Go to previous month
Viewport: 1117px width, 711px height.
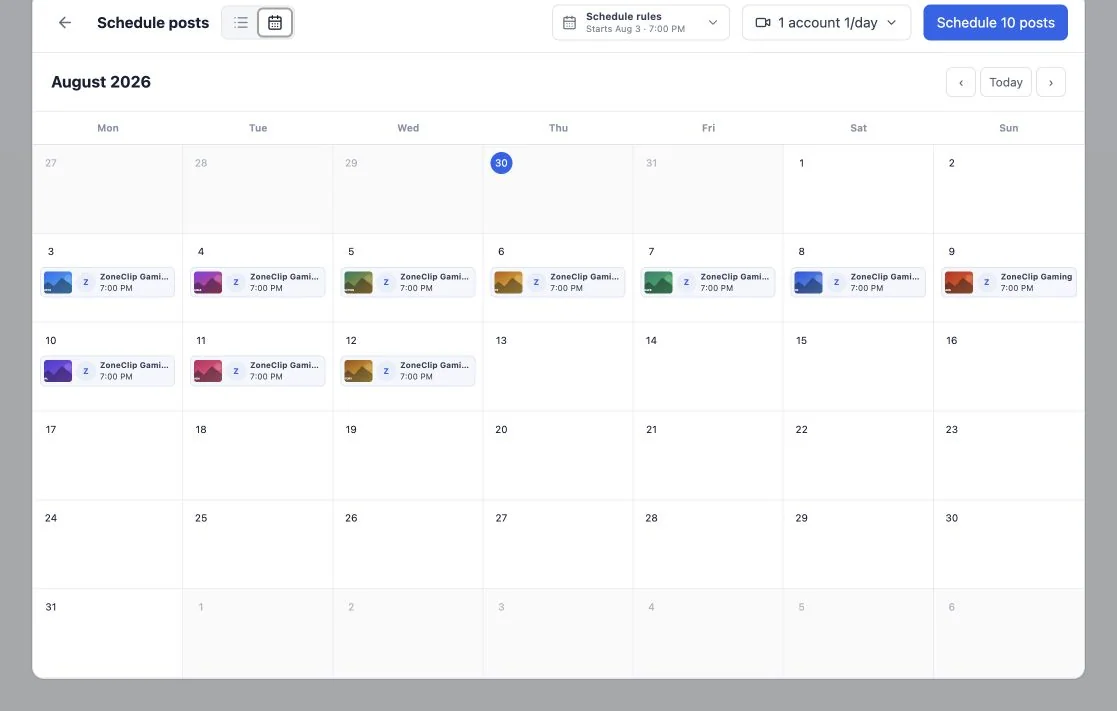point(960,83)
